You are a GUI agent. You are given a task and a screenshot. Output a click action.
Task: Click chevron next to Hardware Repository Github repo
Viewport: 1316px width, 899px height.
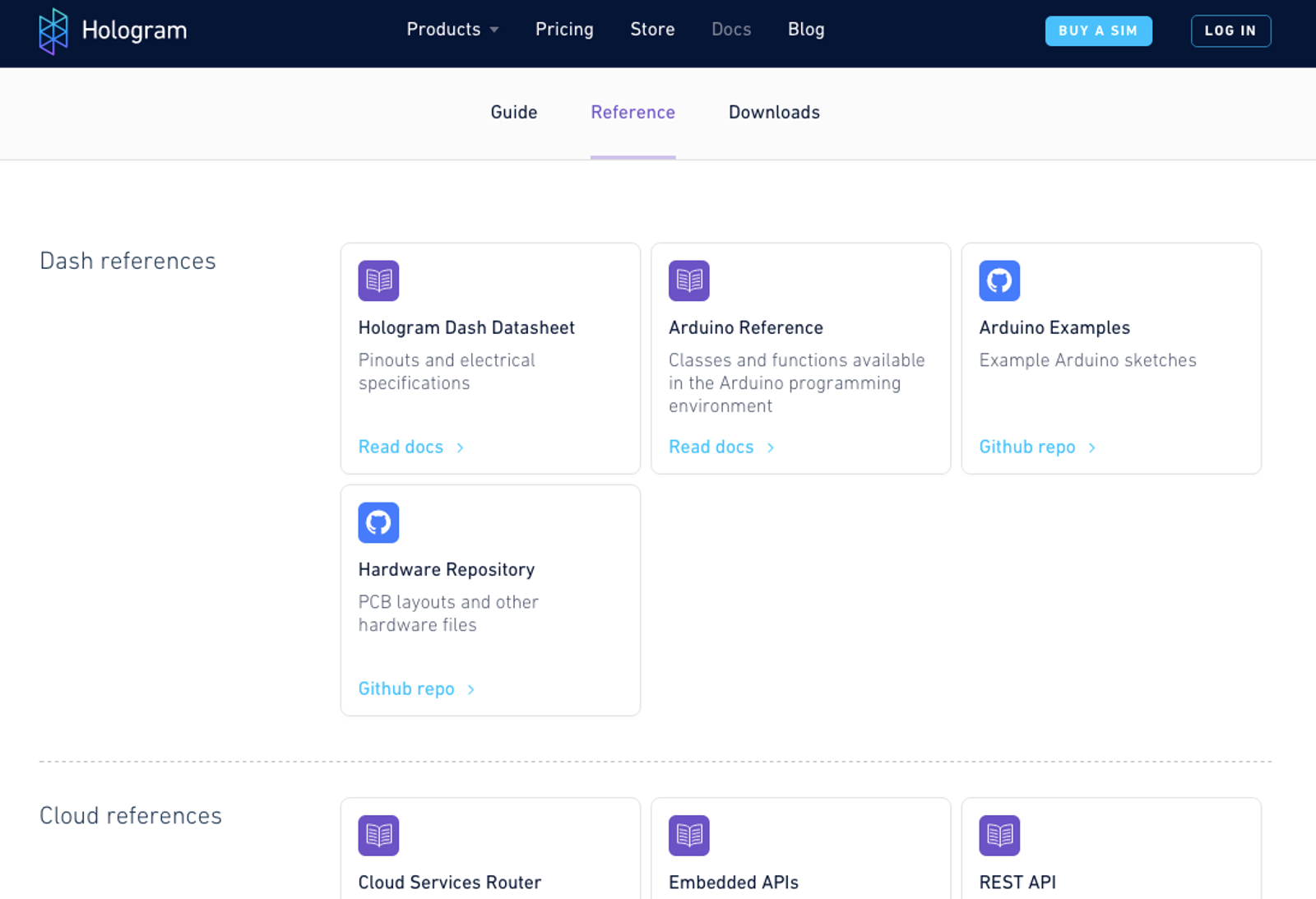coord(471,689)
